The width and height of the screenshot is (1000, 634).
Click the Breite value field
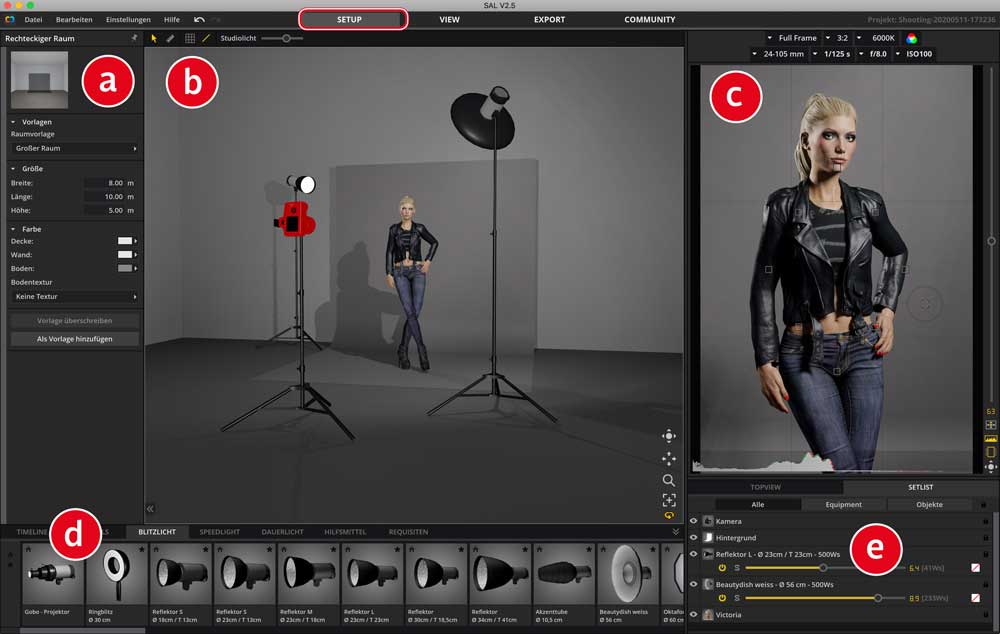coord(105,183)
